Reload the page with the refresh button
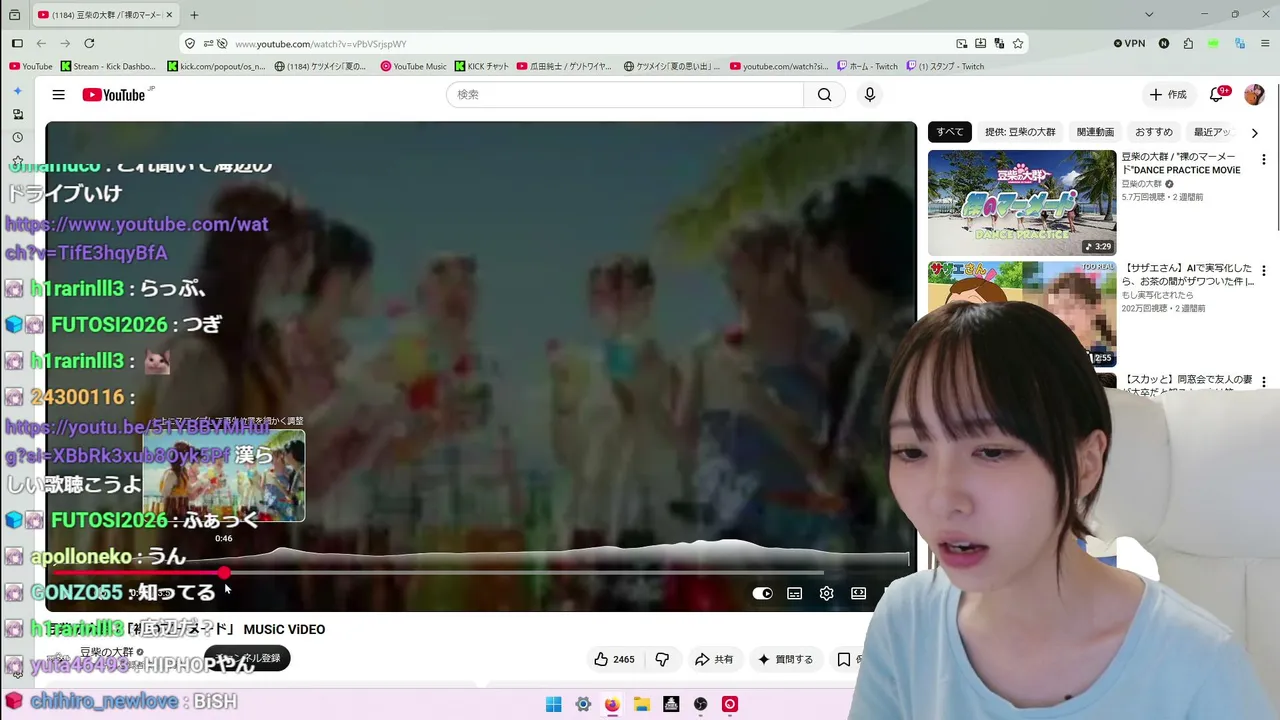1280x720 pixels. coord(89,44)
